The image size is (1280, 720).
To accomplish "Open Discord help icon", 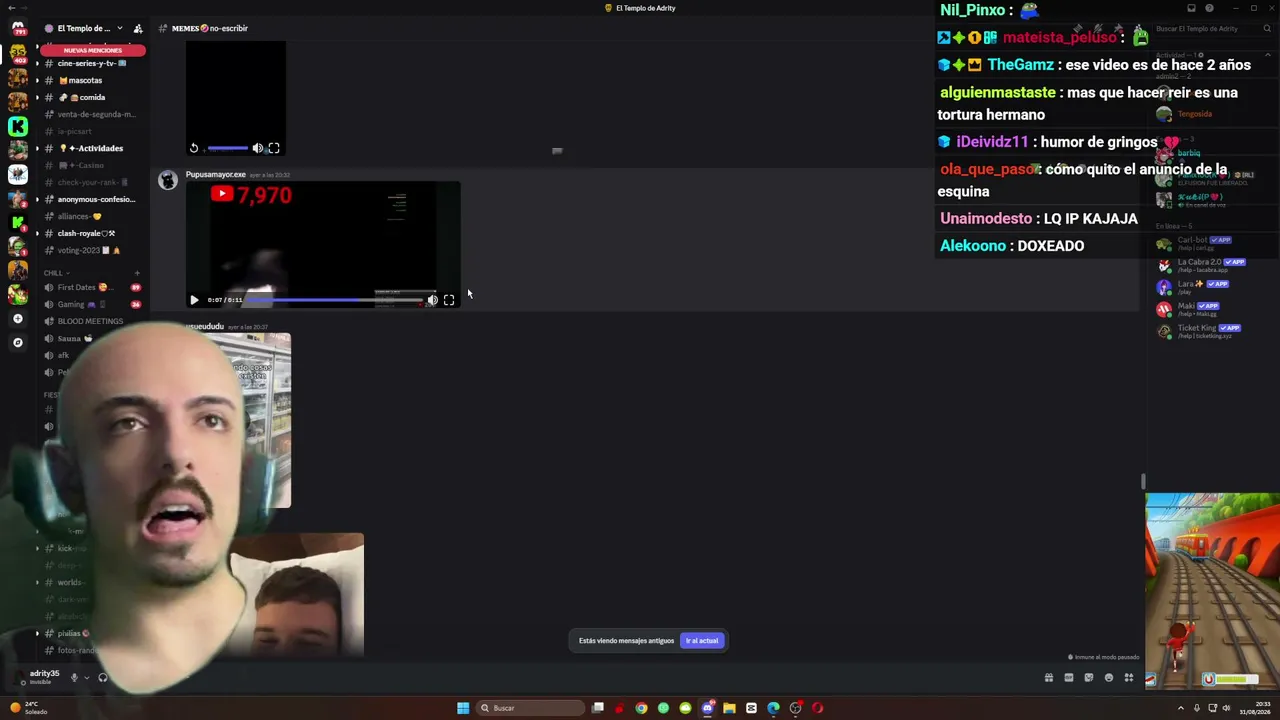I will (1209, 8).
